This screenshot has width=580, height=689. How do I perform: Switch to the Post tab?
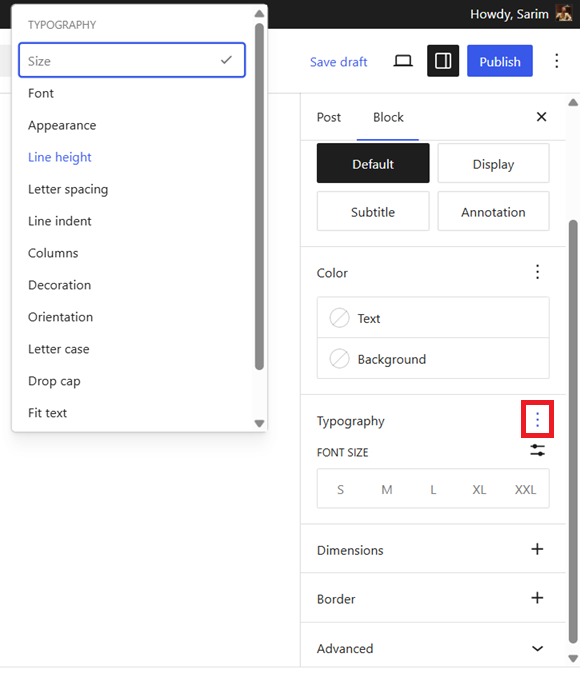point(329,117)
